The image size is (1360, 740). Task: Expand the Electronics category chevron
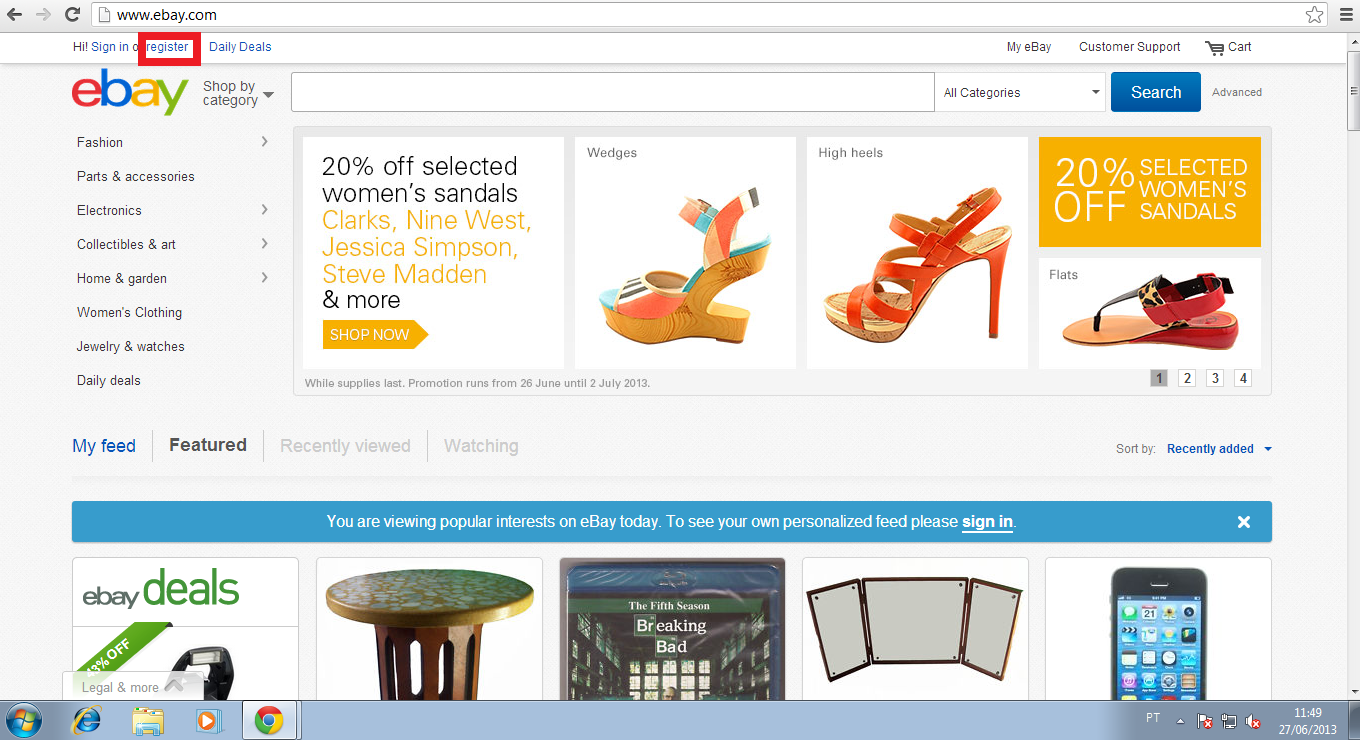[x=265, y=210]
